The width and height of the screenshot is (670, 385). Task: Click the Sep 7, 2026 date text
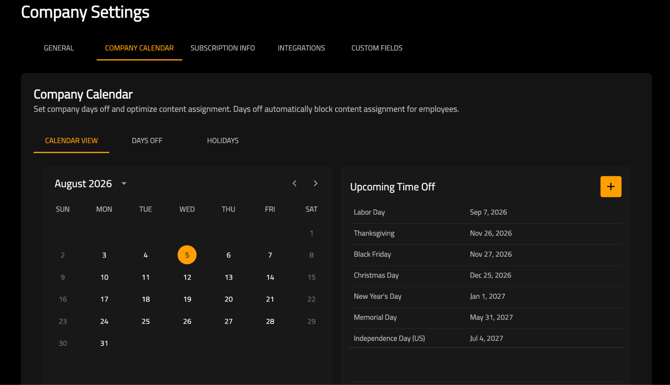(x=488, y=212)
